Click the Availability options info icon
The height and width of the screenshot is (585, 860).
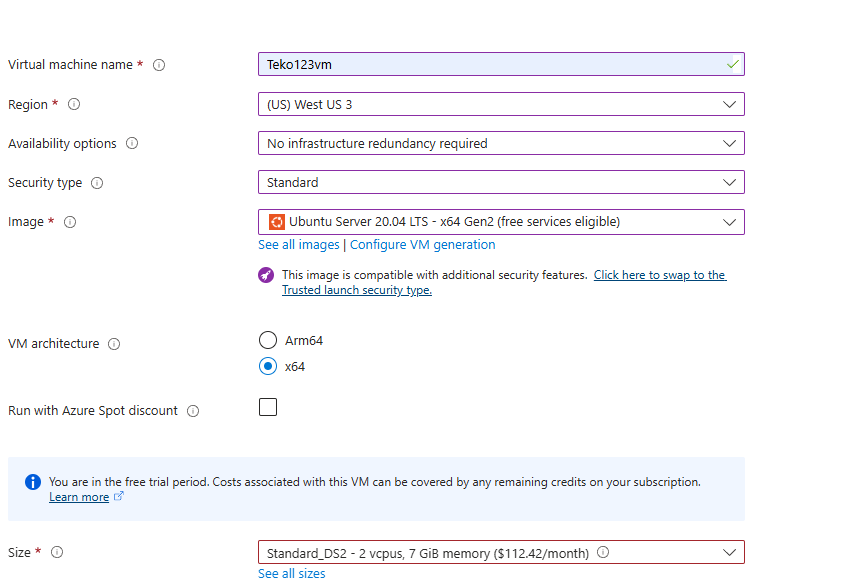click(x=132, y=144)
